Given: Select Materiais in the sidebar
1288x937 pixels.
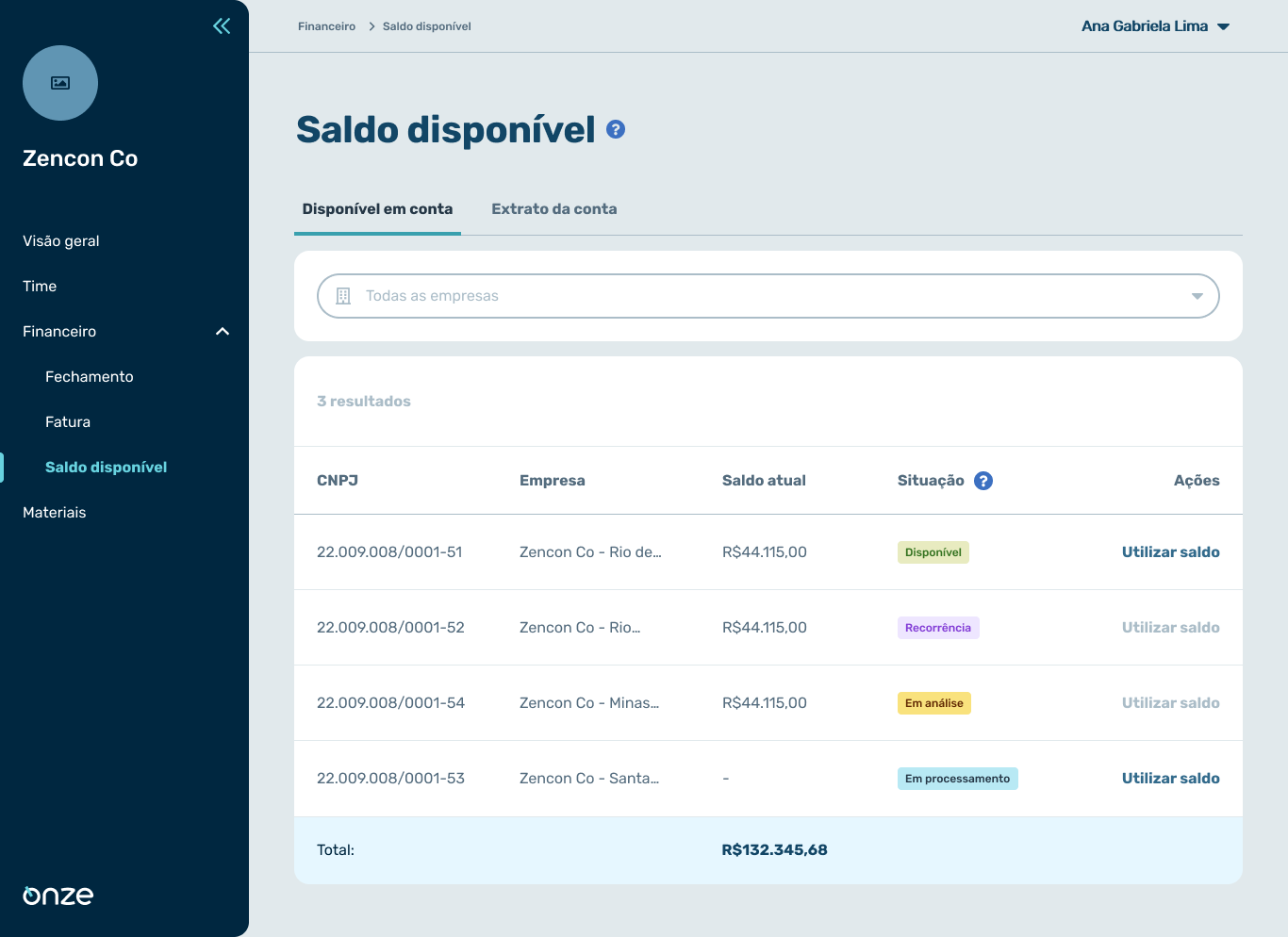Looking at the screenshot, I should click(x=53, y=512).
